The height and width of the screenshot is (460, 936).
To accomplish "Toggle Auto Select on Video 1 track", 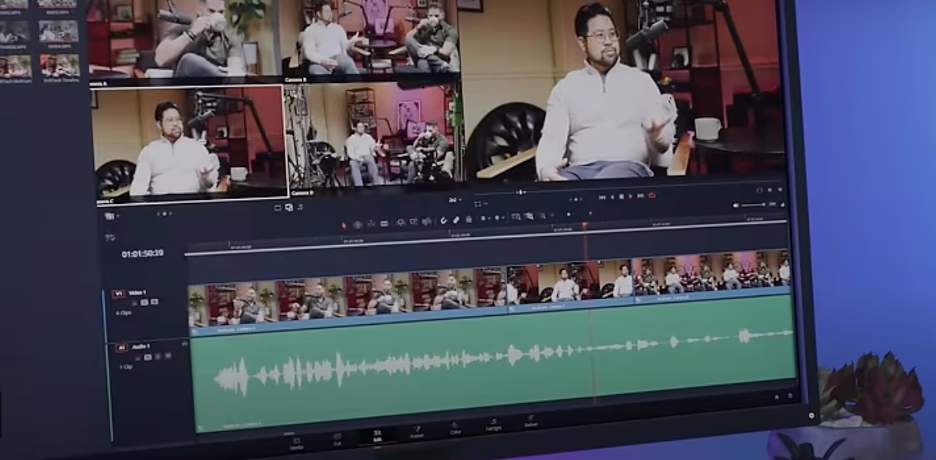I will (144, 302).
